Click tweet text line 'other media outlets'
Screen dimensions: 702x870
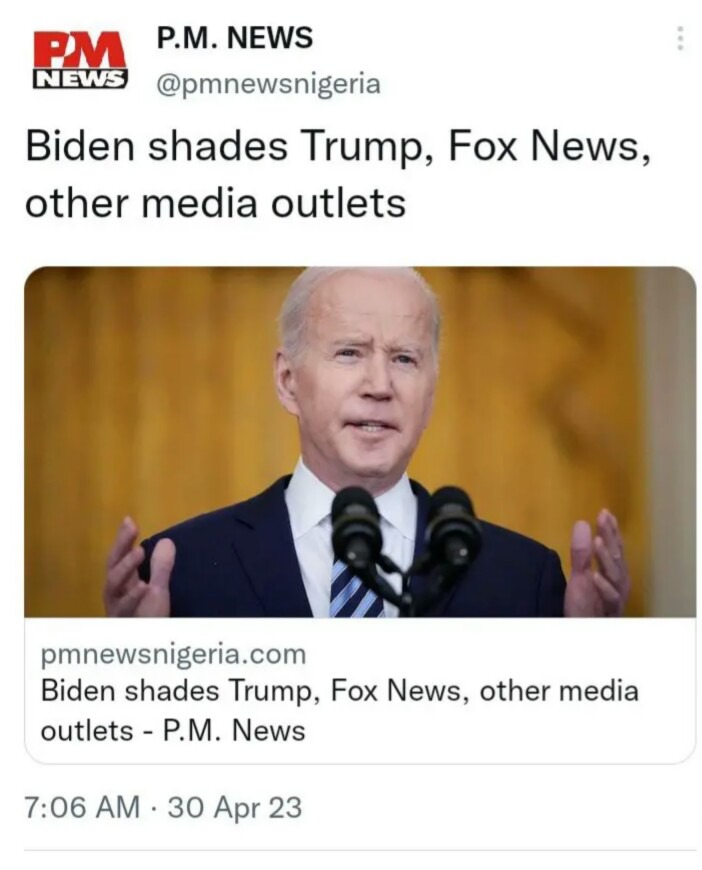[215, 203]
